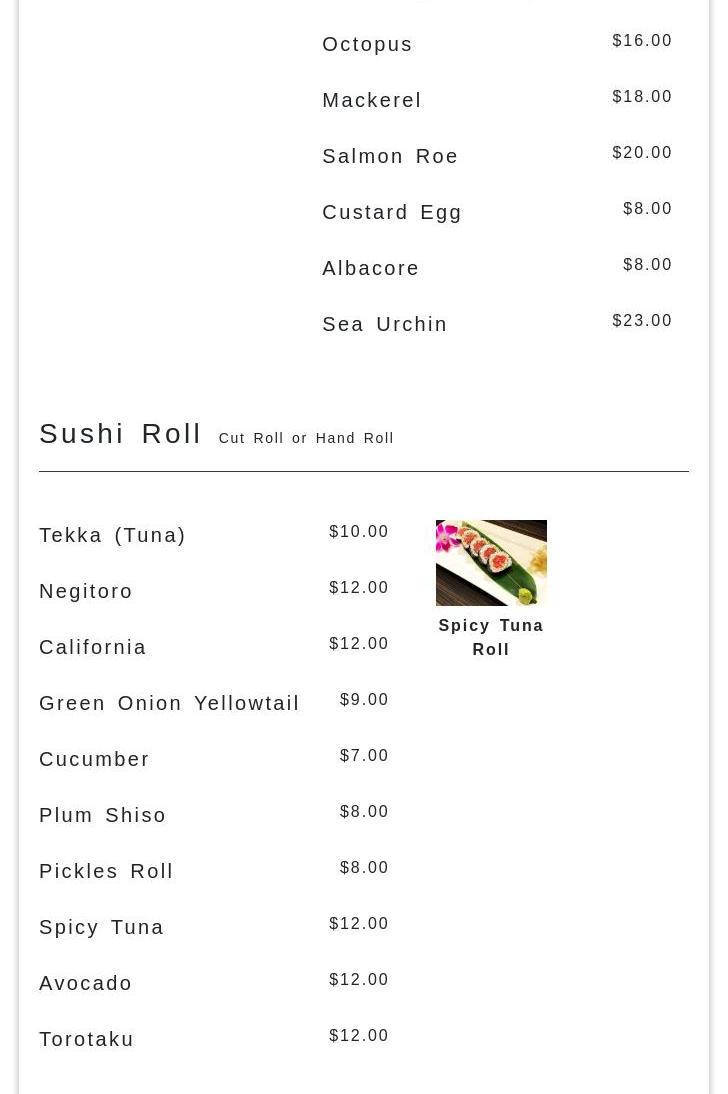
Task: Choose Sea Urchin menu item
Action: pyautogui.click(x=385, y=324)
